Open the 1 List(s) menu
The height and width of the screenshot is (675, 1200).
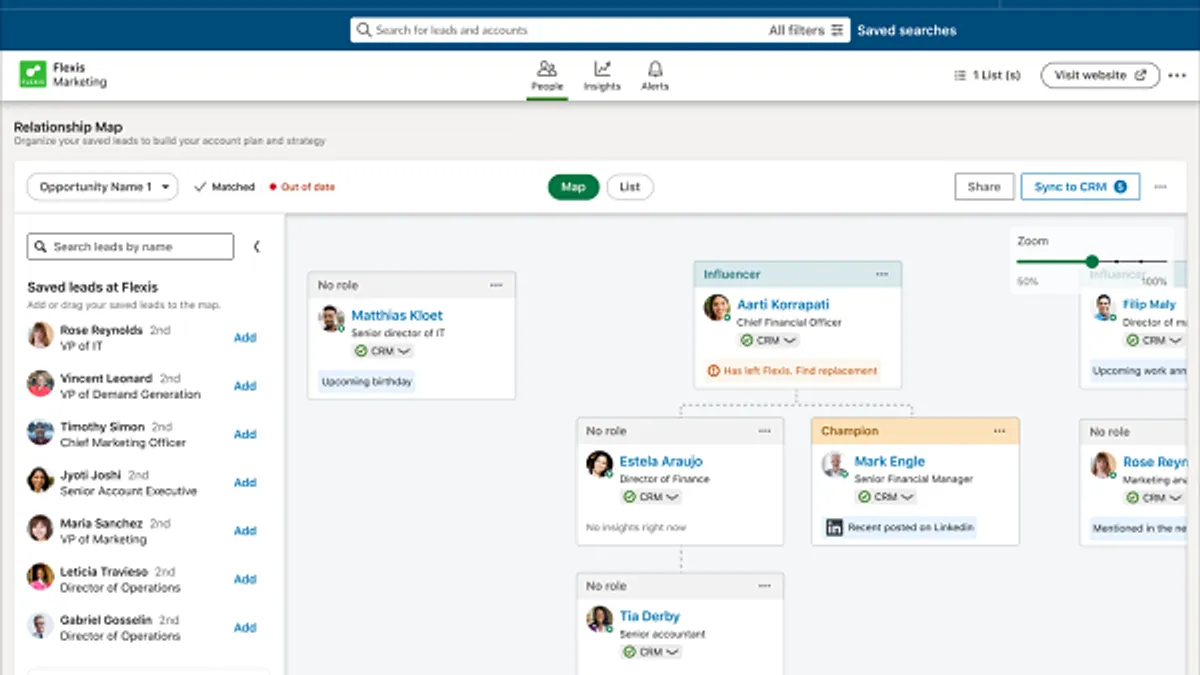click(987, 75)
